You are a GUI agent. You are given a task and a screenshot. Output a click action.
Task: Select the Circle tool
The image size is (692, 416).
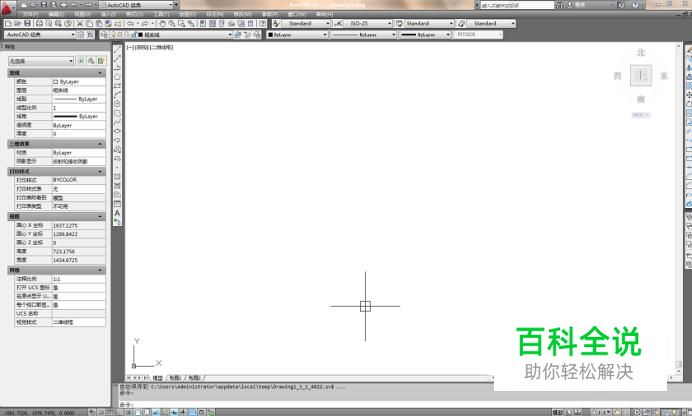coord(117,104)
